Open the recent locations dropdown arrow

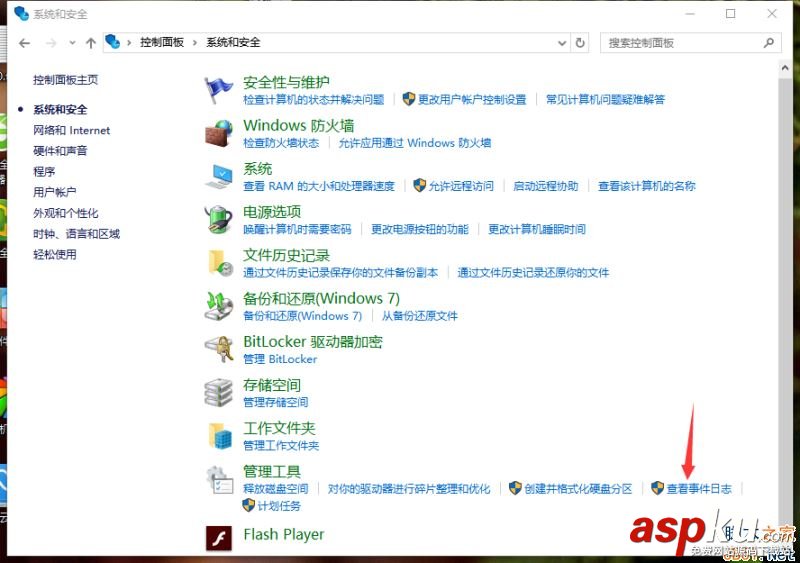point(72,43)
